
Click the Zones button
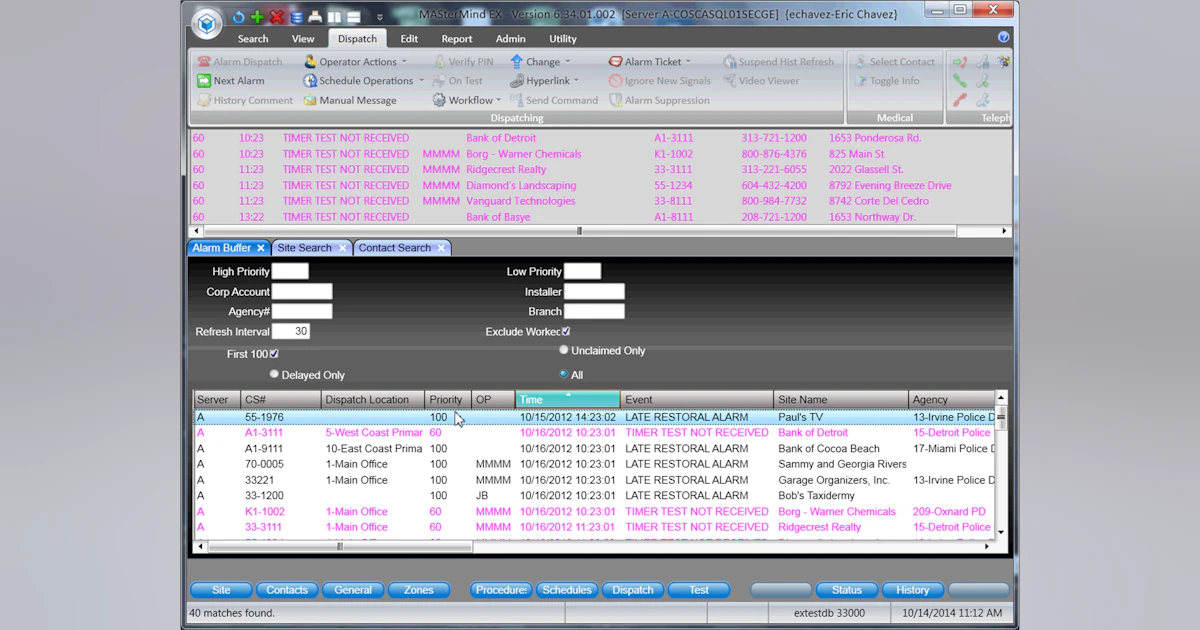pos(419,590)
